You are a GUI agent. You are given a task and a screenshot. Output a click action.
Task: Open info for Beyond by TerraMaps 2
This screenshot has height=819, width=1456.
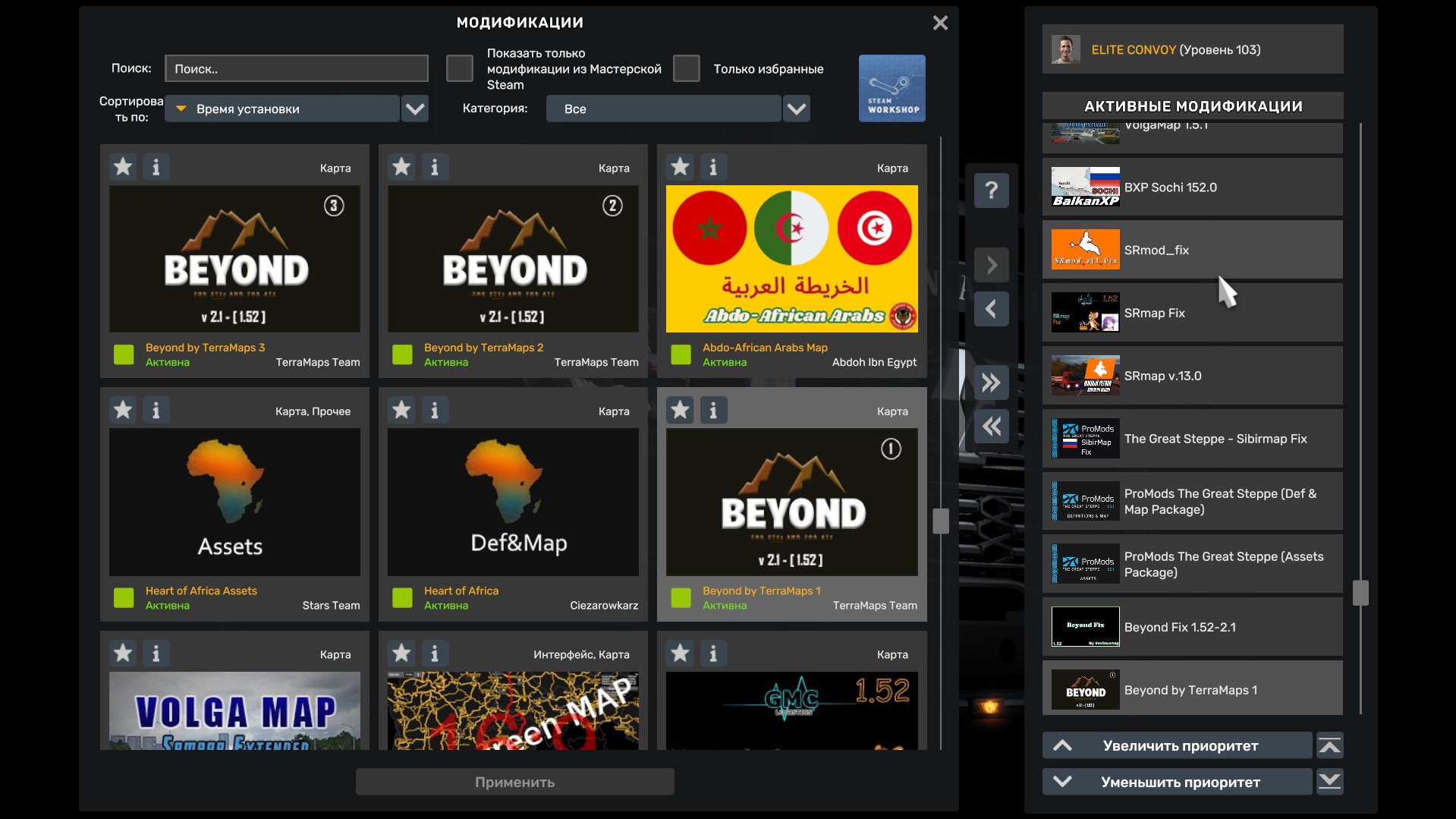[x=435, y=167]
